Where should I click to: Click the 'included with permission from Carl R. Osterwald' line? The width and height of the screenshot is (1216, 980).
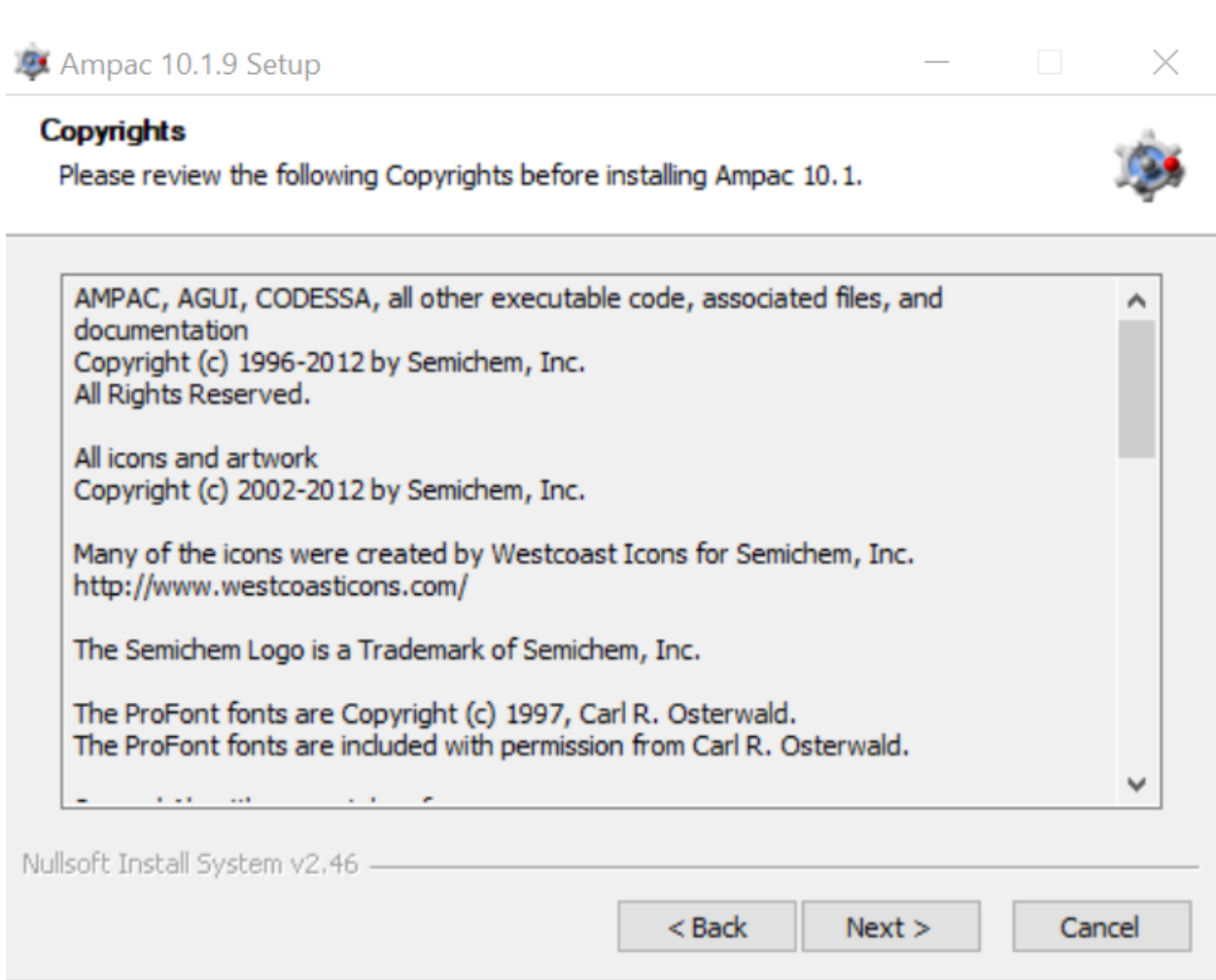click(491, 746)
